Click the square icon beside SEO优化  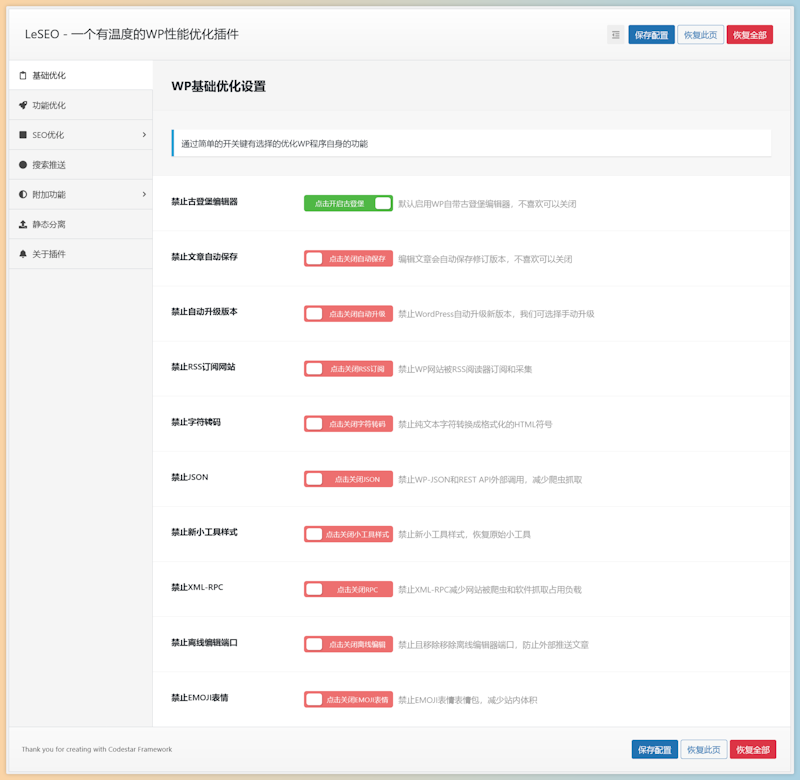tap(22, 135)
